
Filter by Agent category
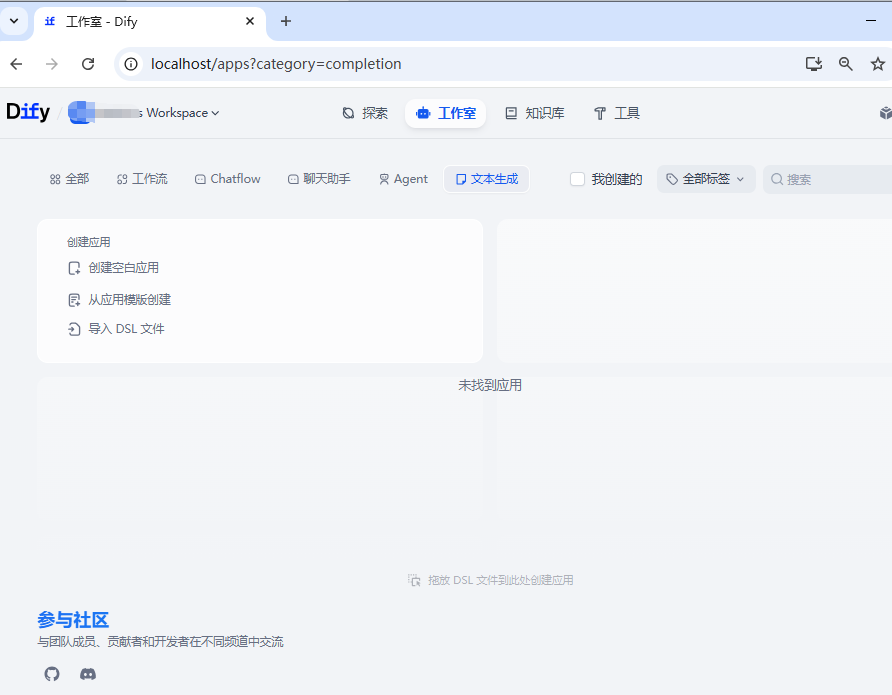point(403,179)
